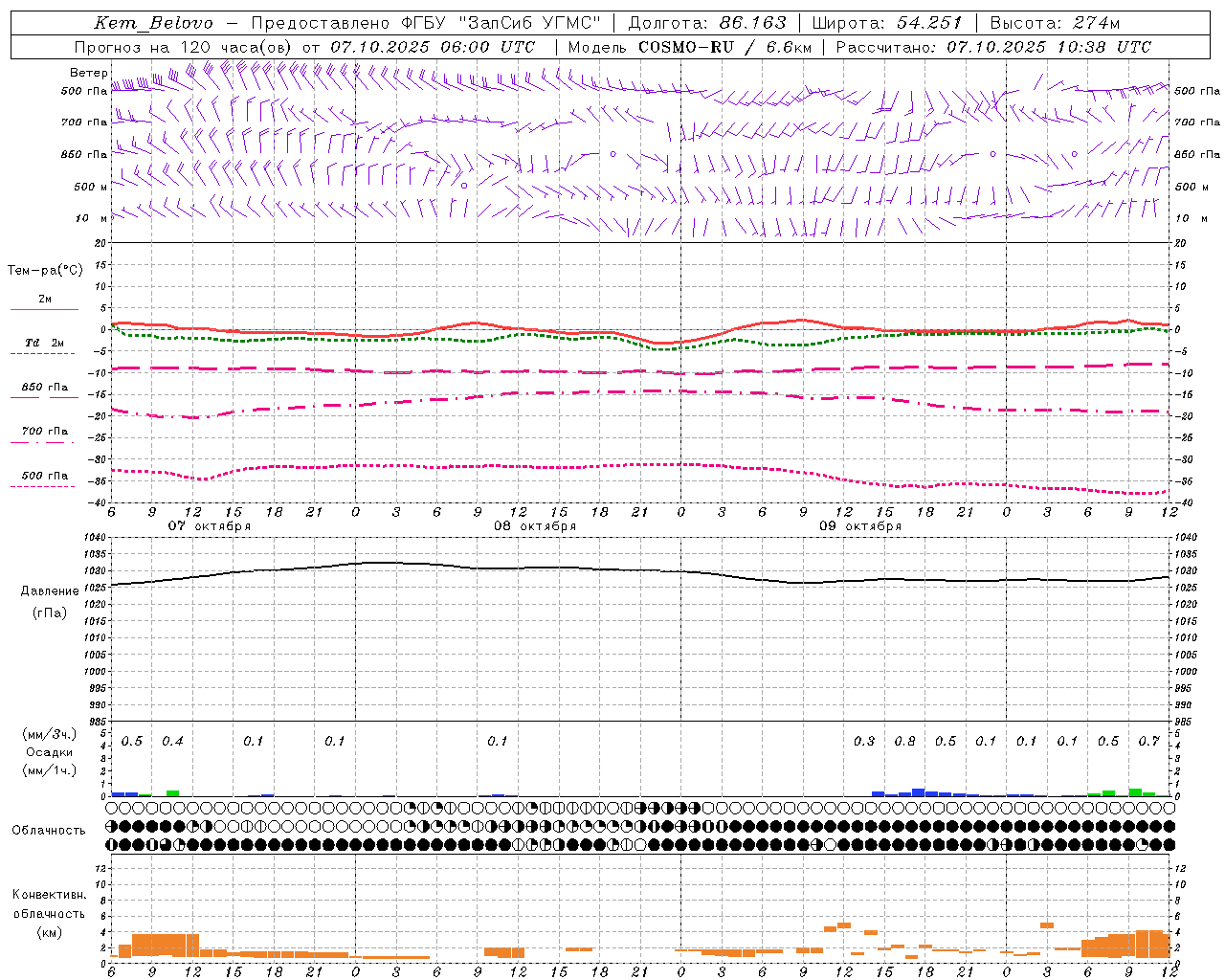The height and width of the screenshot is (980, 1225).
Task: Click the Тем-ра(°C) axis label
Action: click(45, 271)
